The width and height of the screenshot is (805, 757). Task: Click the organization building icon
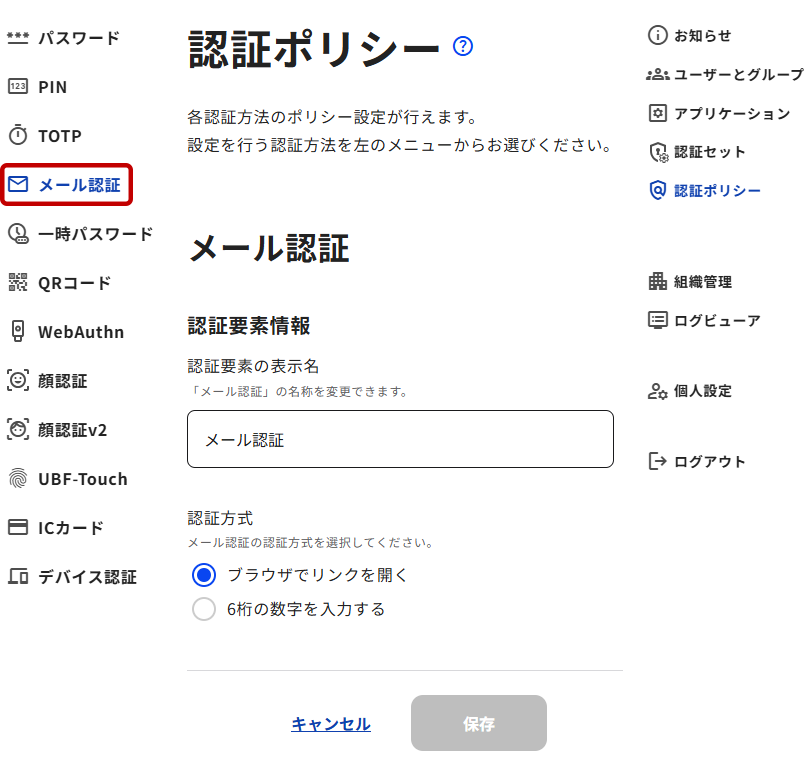(x=657, y=282)
